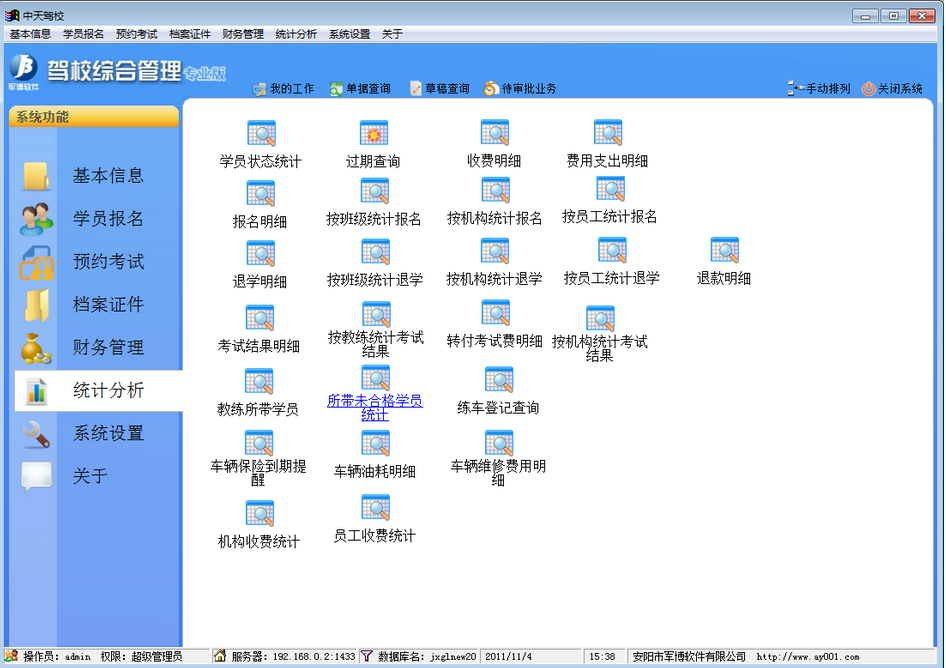The width and height of the screenshot is (946, 668).
Task: Open 按班级统计退学 icon
Action: pyautogui.click(x=375, y=252)
